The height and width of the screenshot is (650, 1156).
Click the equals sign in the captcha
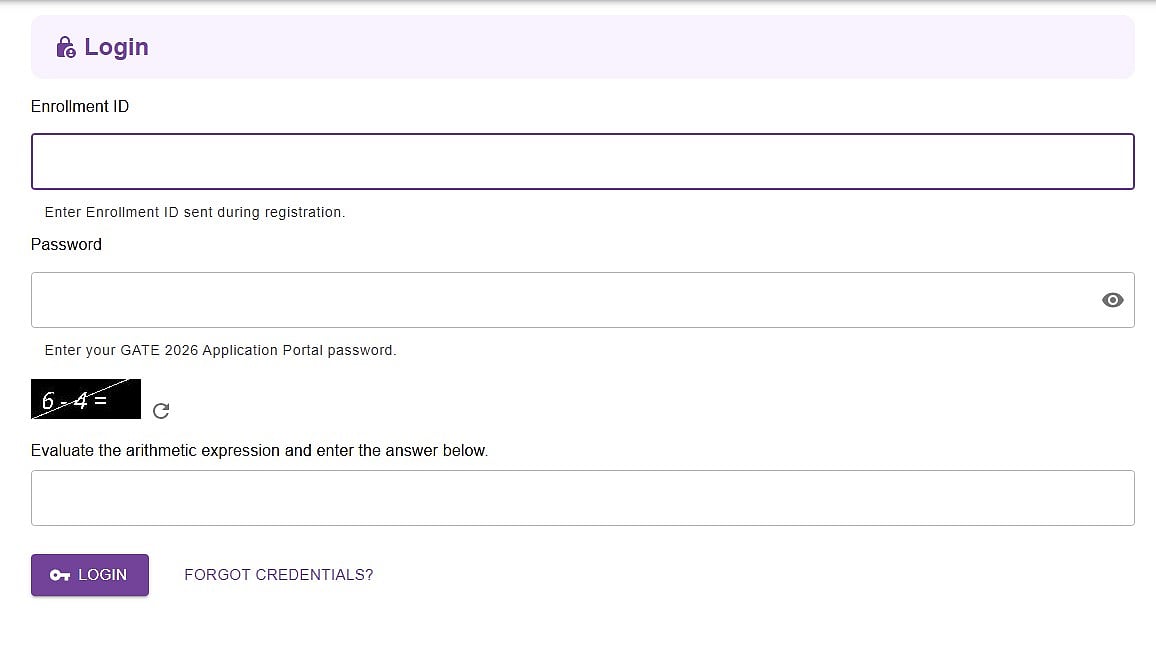click(100, 399)
